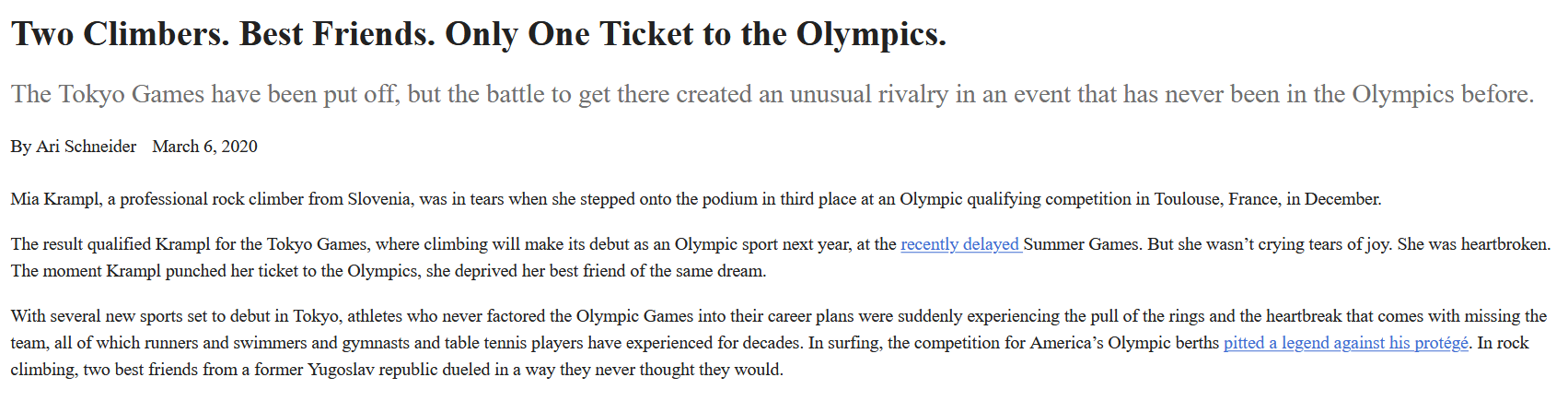This screenshot has height=401, width=1568.
Task: Click the publication date March 6, 2020
Action: 204,147
